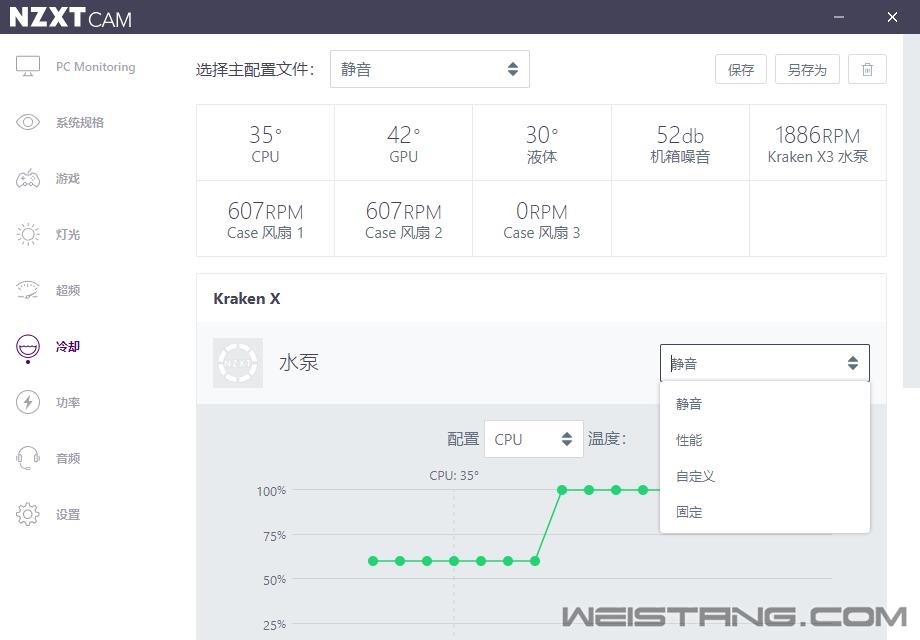Click the 607RPM Case 风扇 1 tile
This screenshot has width=920, height=640.
point(265,219)
